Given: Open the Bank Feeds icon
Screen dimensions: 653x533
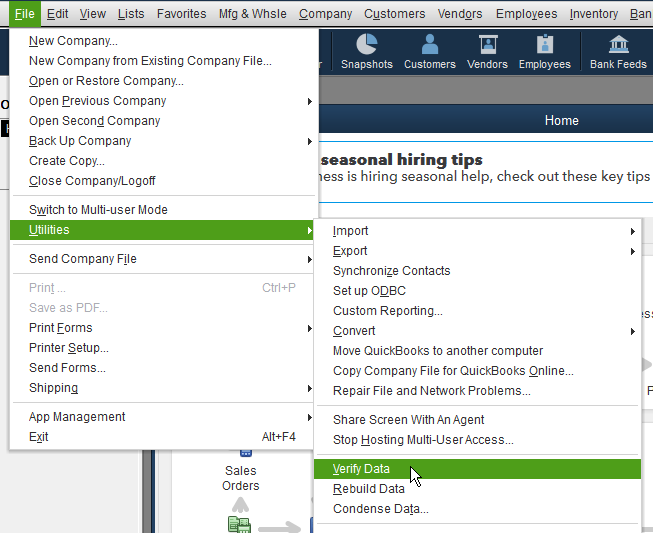Looking at the screenshot, I should [x=618, y=52].
